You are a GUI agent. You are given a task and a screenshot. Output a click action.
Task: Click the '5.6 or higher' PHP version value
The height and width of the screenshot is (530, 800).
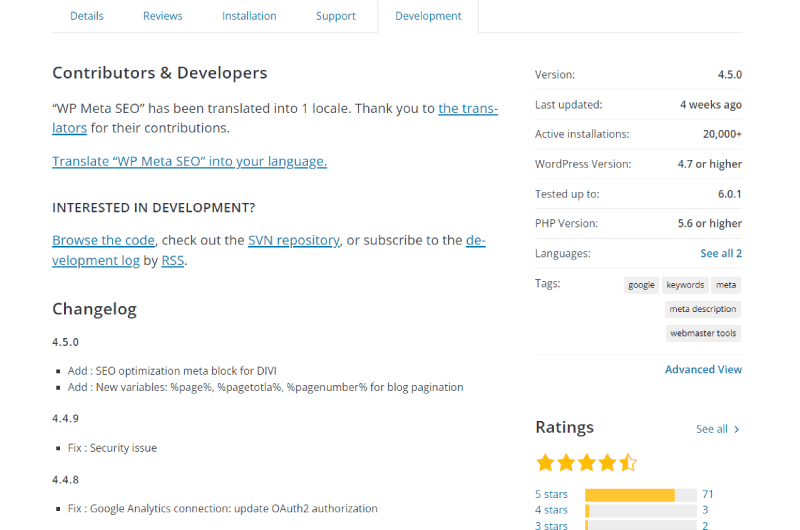tap(710, 223)
